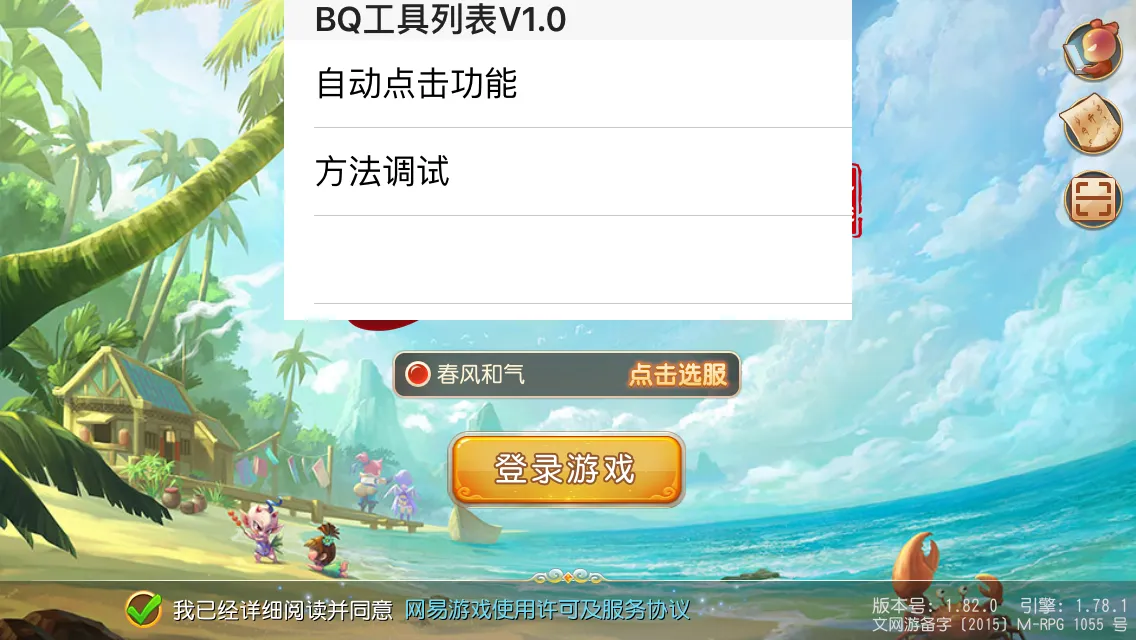Open server selector showing 春风和气
Image resolution: width=1136 pixels, height=640 pixels.
coord(567,375)
